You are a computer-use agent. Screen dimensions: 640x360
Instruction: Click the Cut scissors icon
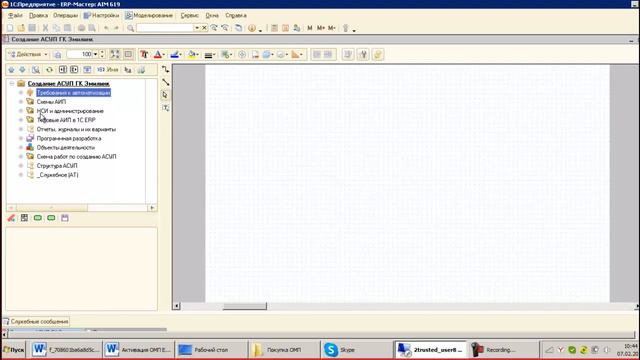point(45,28)
